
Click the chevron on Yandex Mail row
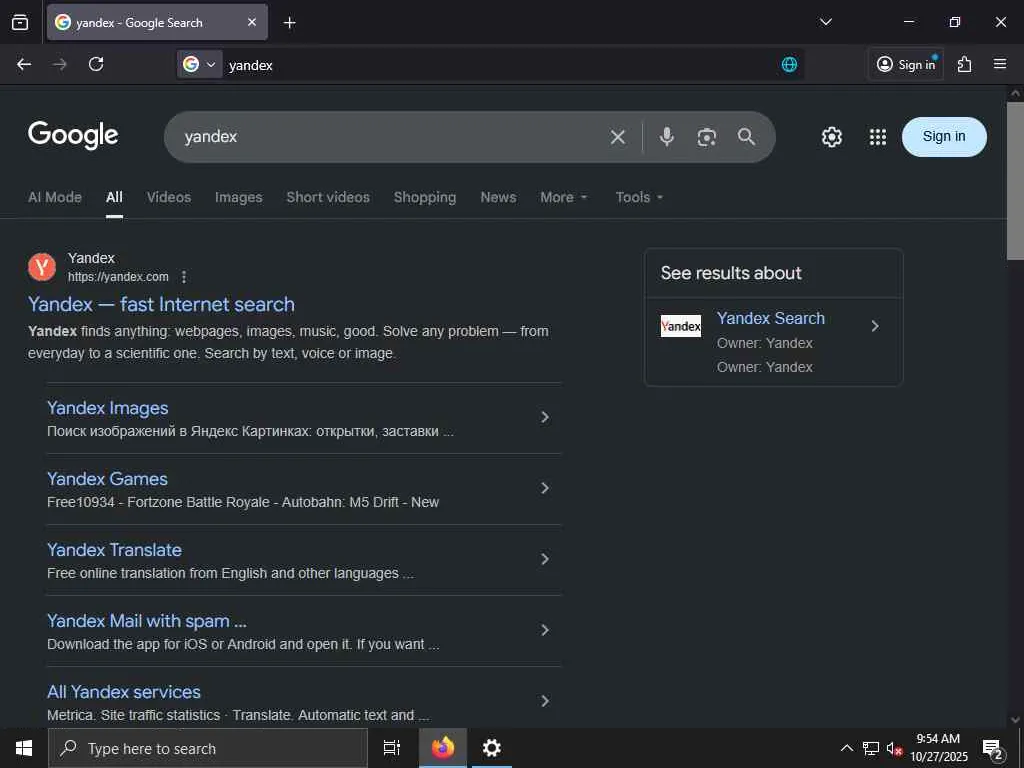click(545, 630)
